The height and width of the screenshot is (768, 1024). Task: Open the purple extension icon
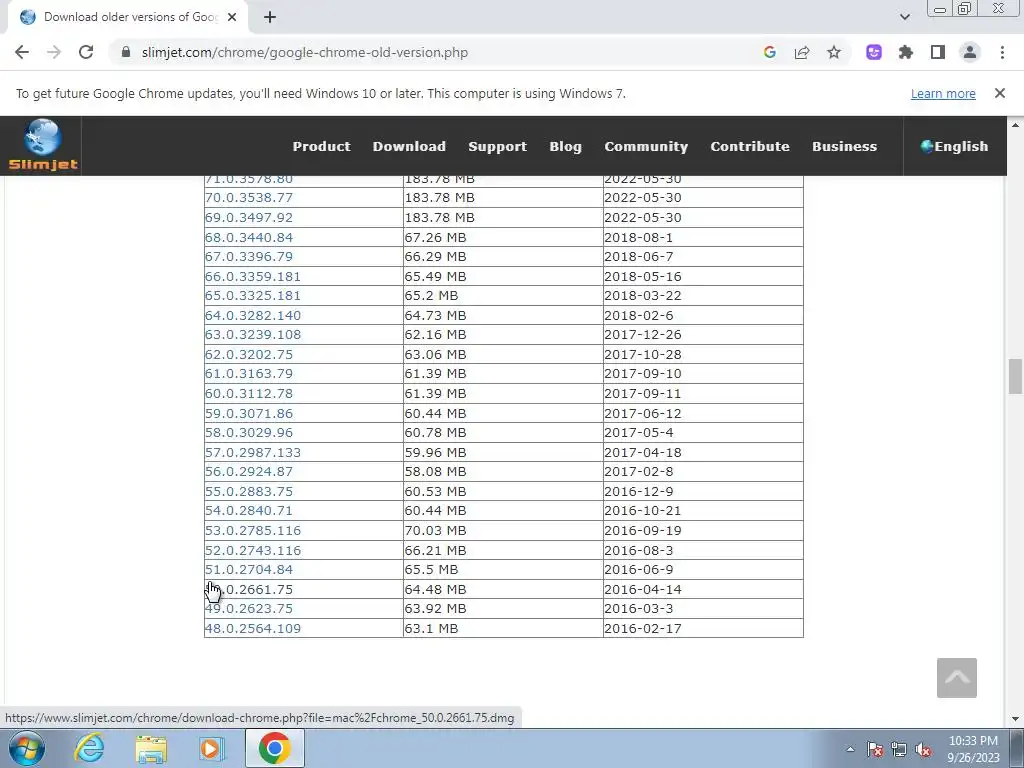tap(874, 52)
